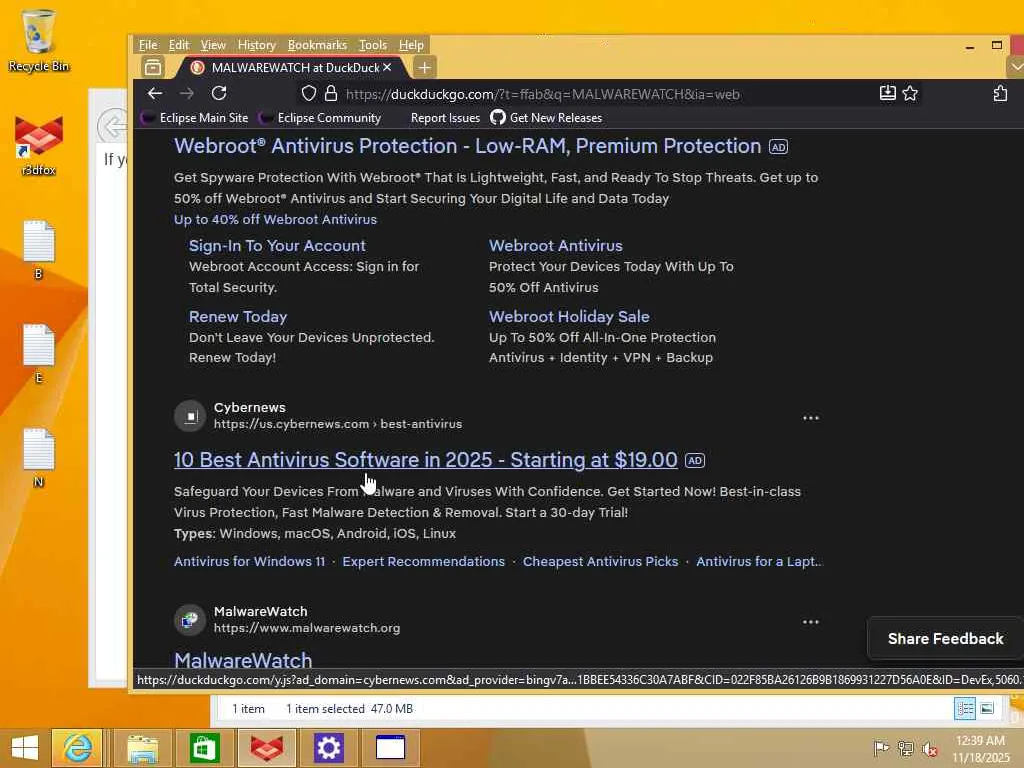Click the browser Back arrow

(155, 93)
